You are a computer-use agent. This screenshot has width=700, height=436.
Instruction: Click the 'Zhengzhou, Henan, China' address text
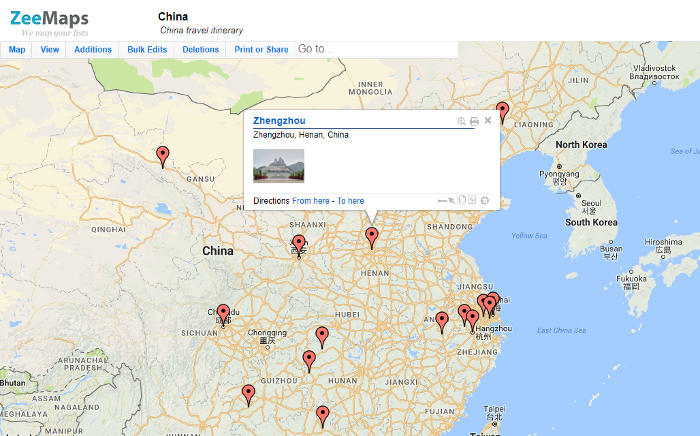click(x=300, y=135)
